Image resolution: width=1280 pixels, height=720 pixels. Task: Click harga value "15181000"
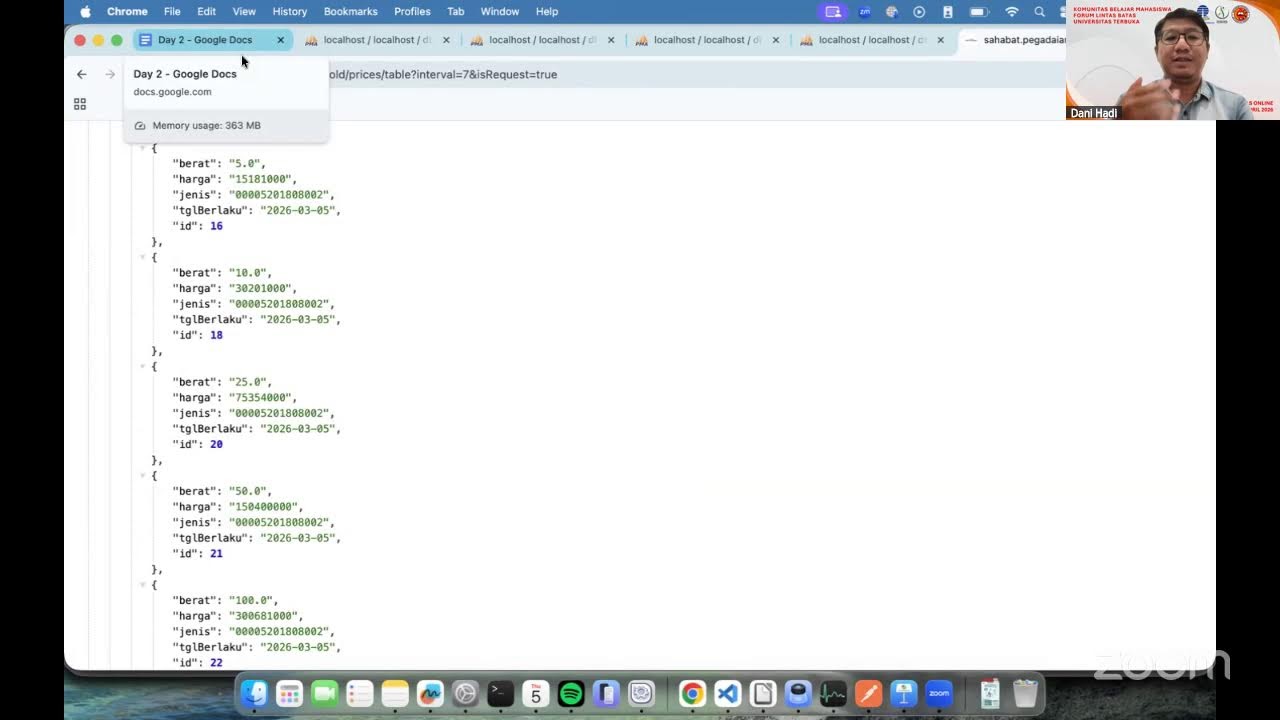pyautogui.click(x=260, y=179)
